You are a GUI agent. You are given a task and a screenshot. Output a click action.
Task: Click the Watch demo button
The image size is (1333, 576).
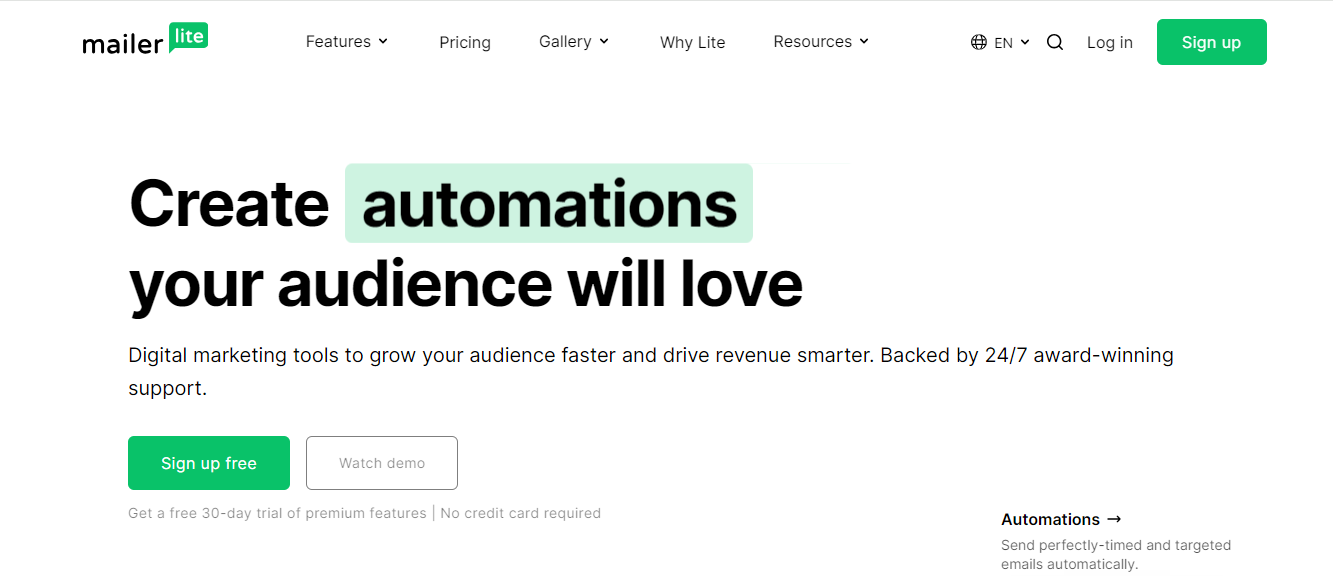pos(381,462)
